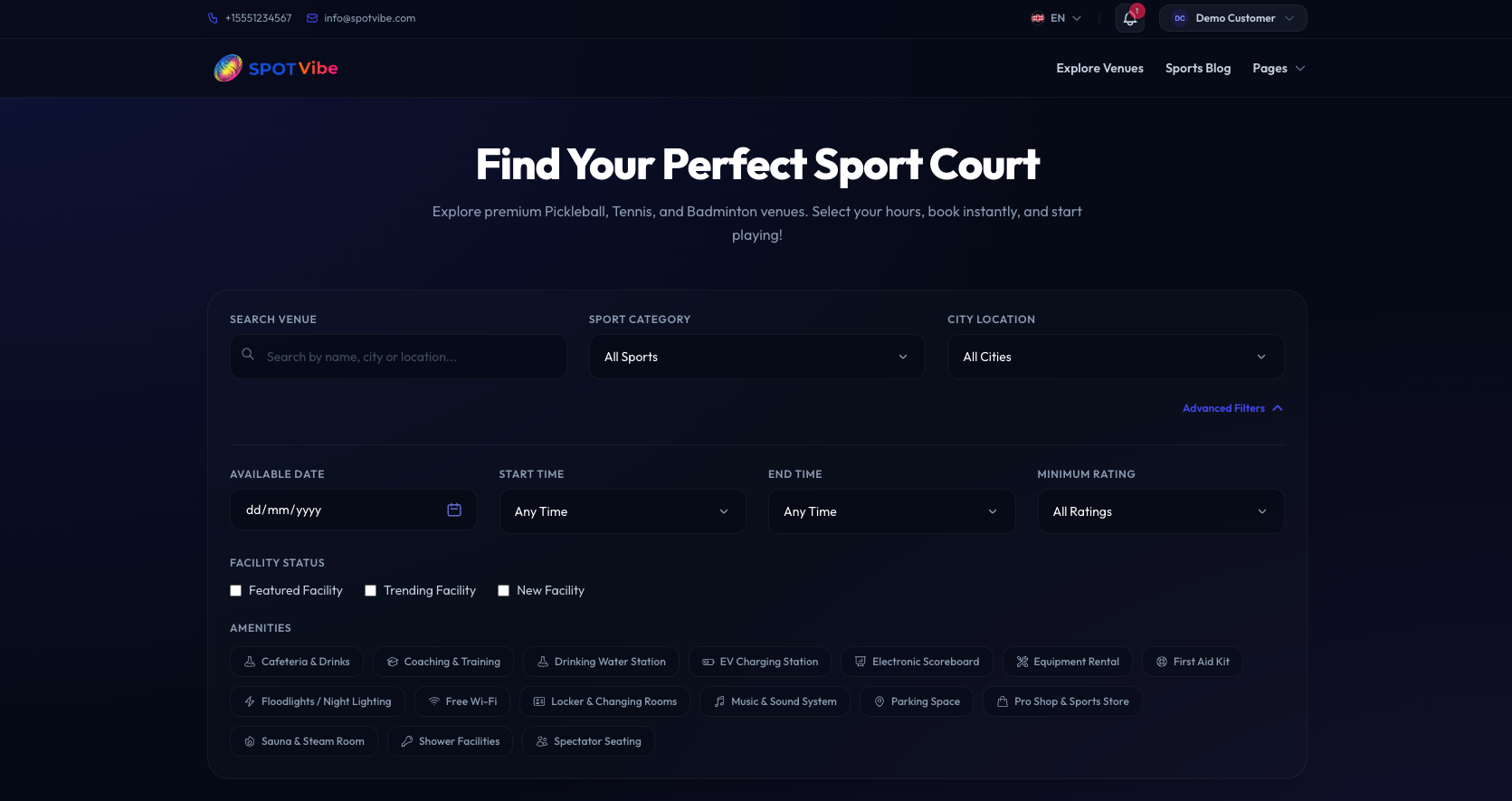Open the End Time dropdown

pyautogui.click(x=891, y=511)
